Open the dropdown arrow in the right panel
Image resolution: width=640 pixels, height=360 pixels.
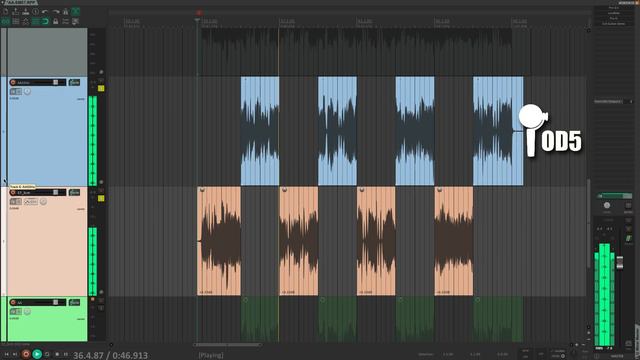coord(631,101)
